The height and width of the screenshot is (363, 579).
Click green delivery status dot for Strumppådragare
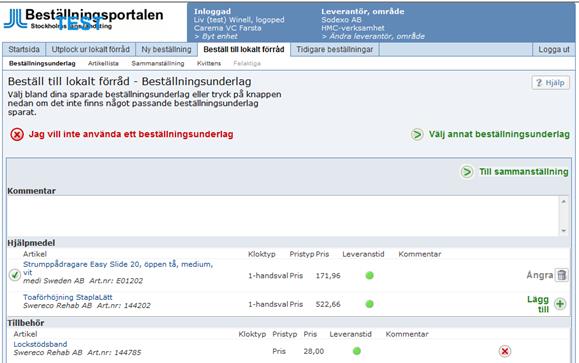(369, 275)
